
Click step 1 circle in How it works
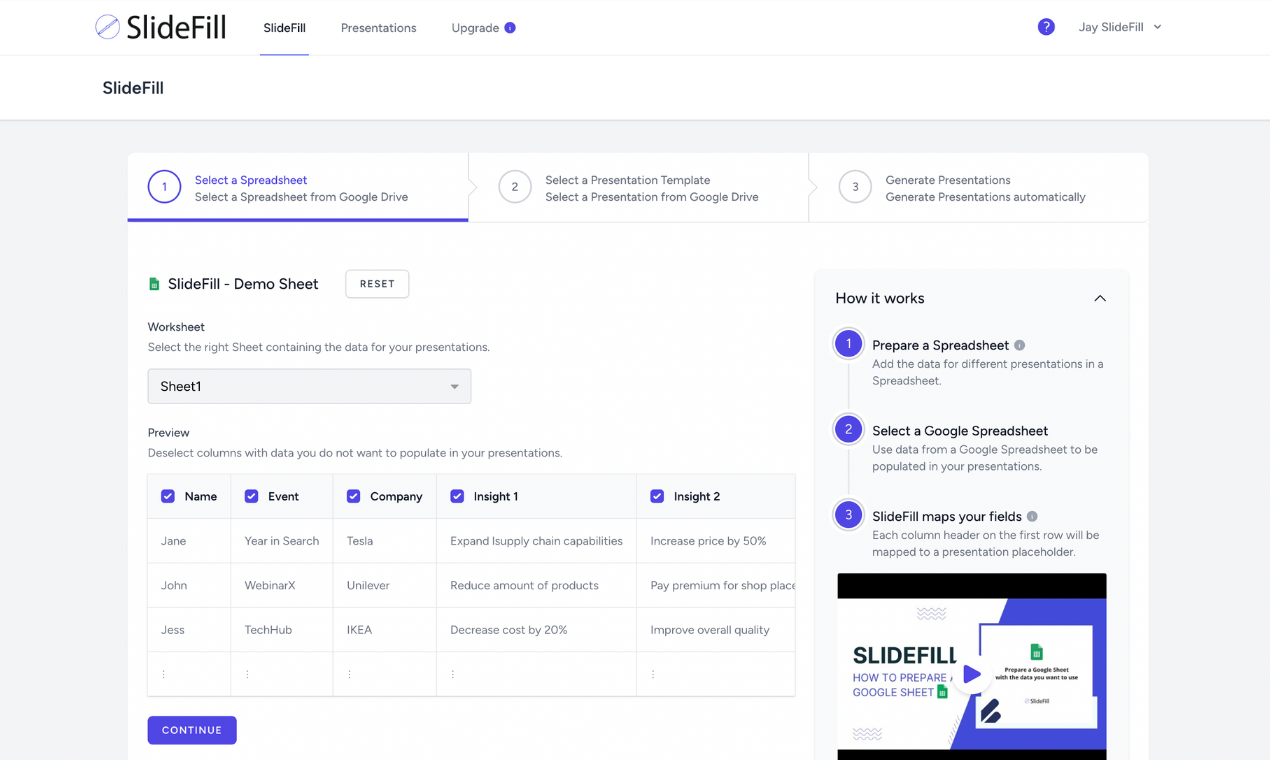(848, 344)
